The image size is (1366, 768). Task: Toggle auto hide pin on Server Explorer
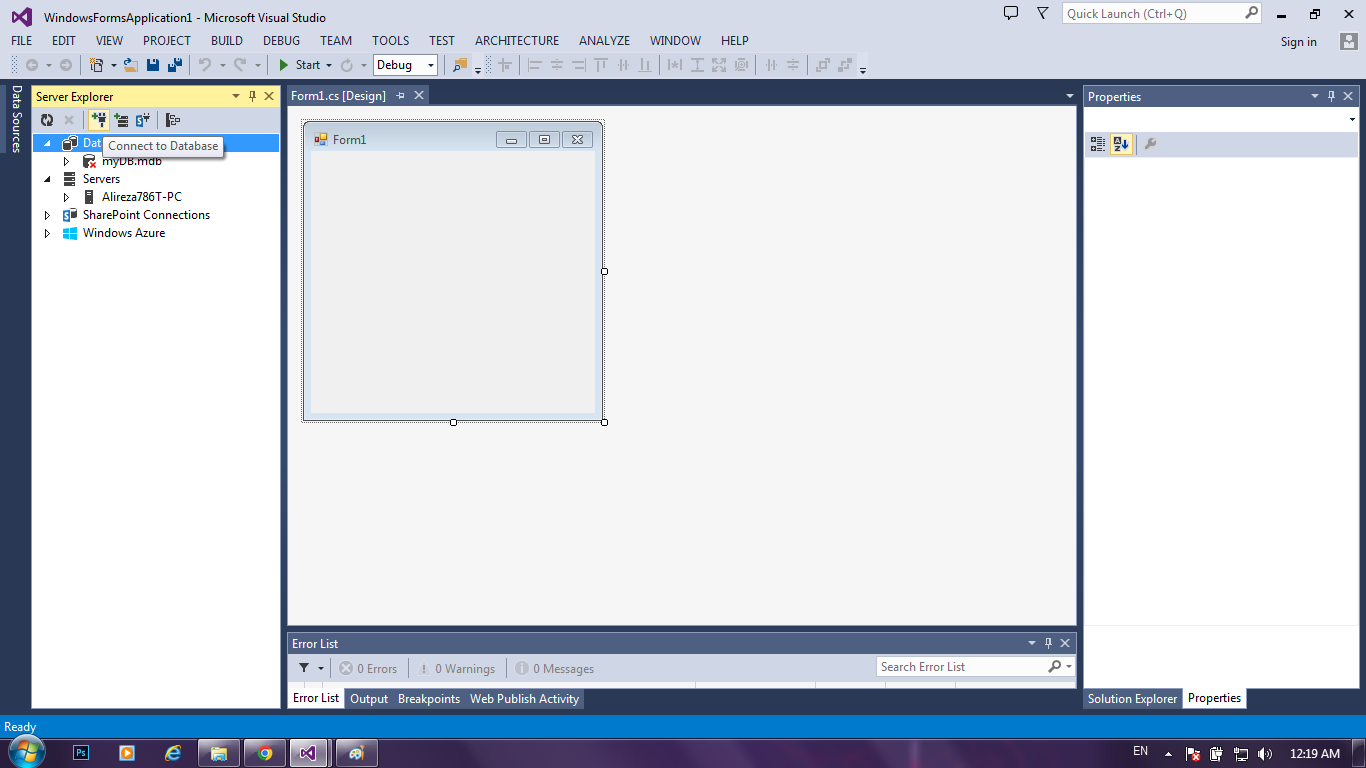coord(252,96)
